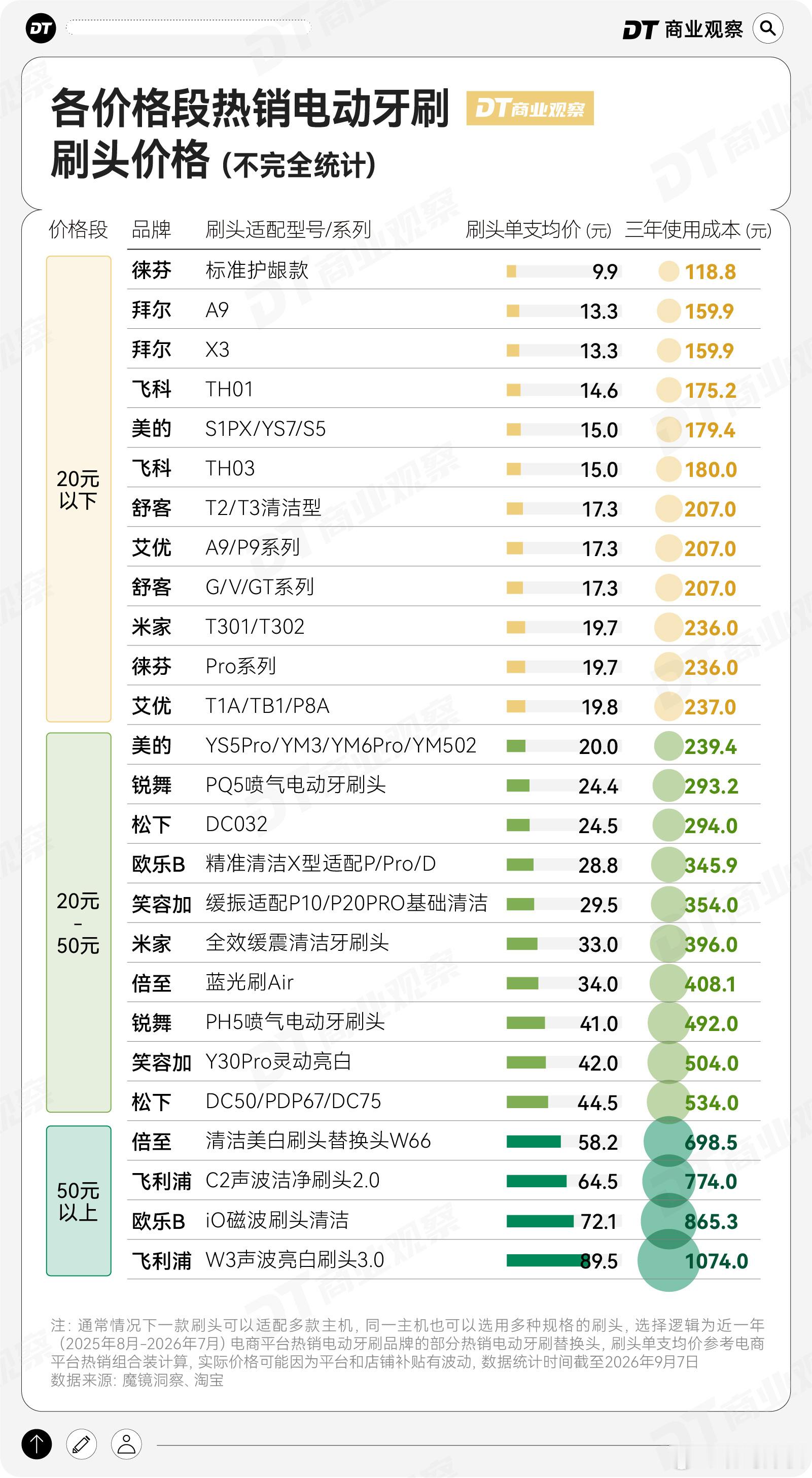Click the 全效缓震清洁牙刷头 model text

pyautogui.click(x=297, y=943)
